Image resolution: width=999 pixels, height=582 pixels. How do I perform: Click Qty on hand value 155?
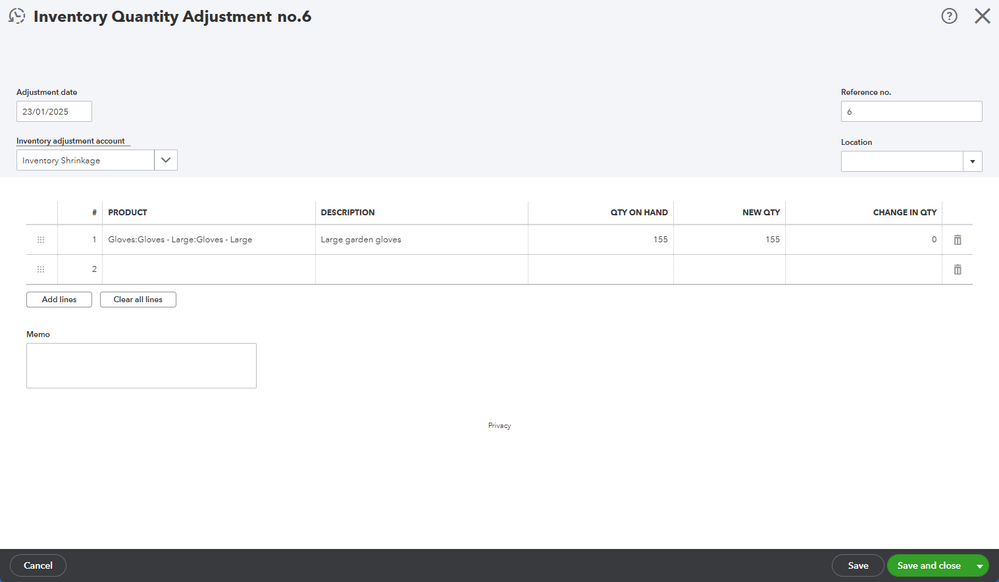[660, 240]
